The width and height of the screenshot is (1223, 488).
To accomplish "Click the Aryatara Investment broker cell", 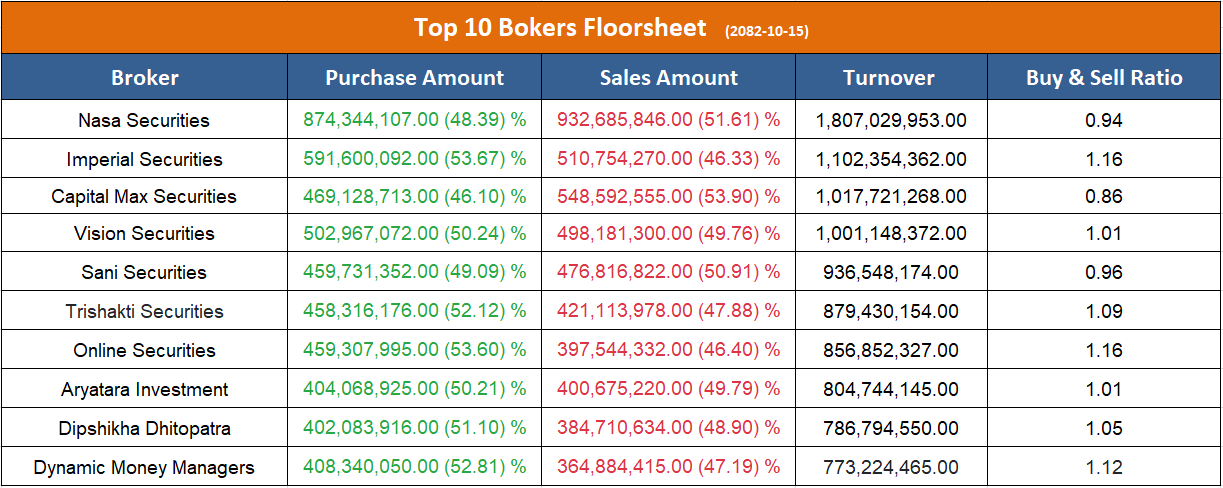I will click(144, 390).
